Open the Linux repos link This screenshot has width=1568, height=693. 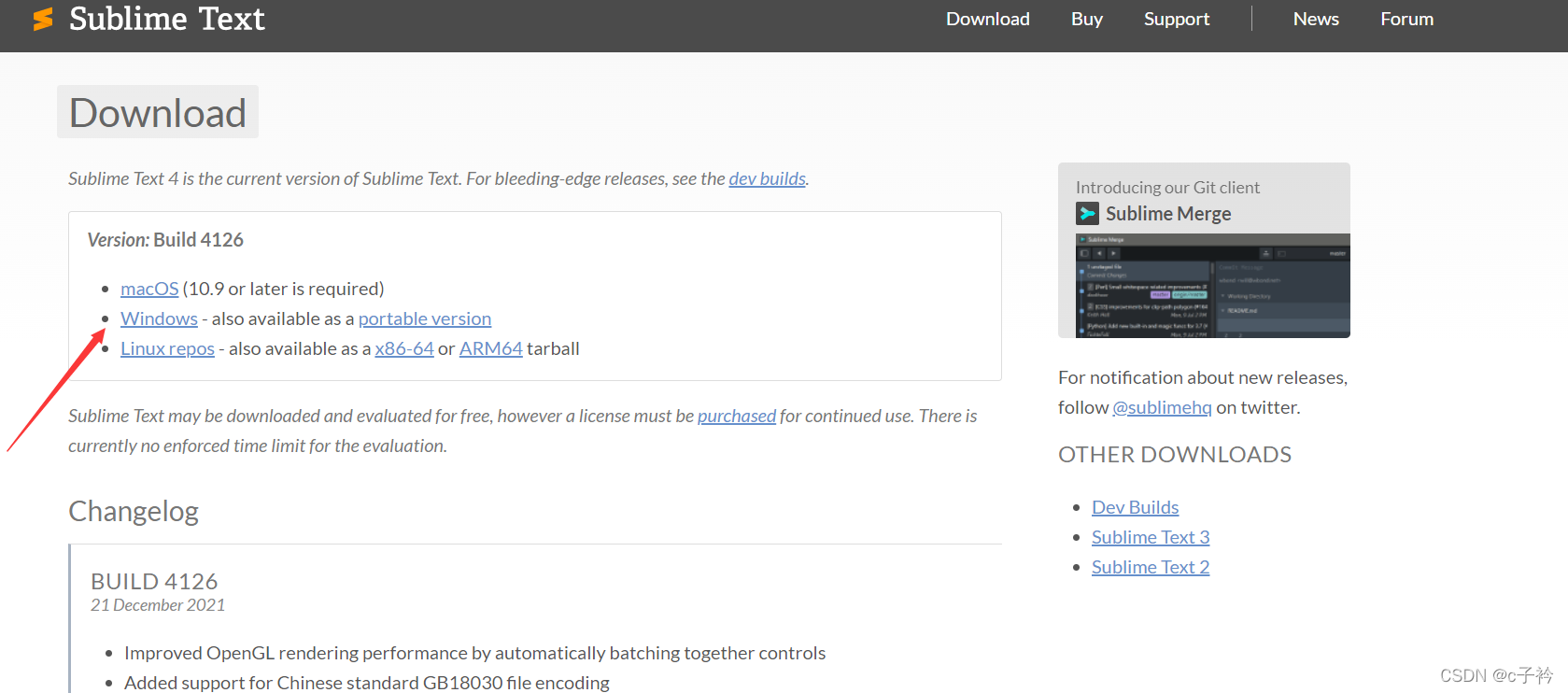pyautogui.click(x=167, y=348)
